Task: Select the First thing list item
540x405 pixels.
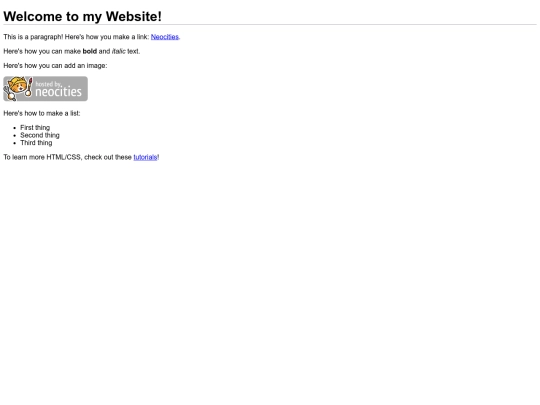Action: pyautogui.click(x=35, y=128)
